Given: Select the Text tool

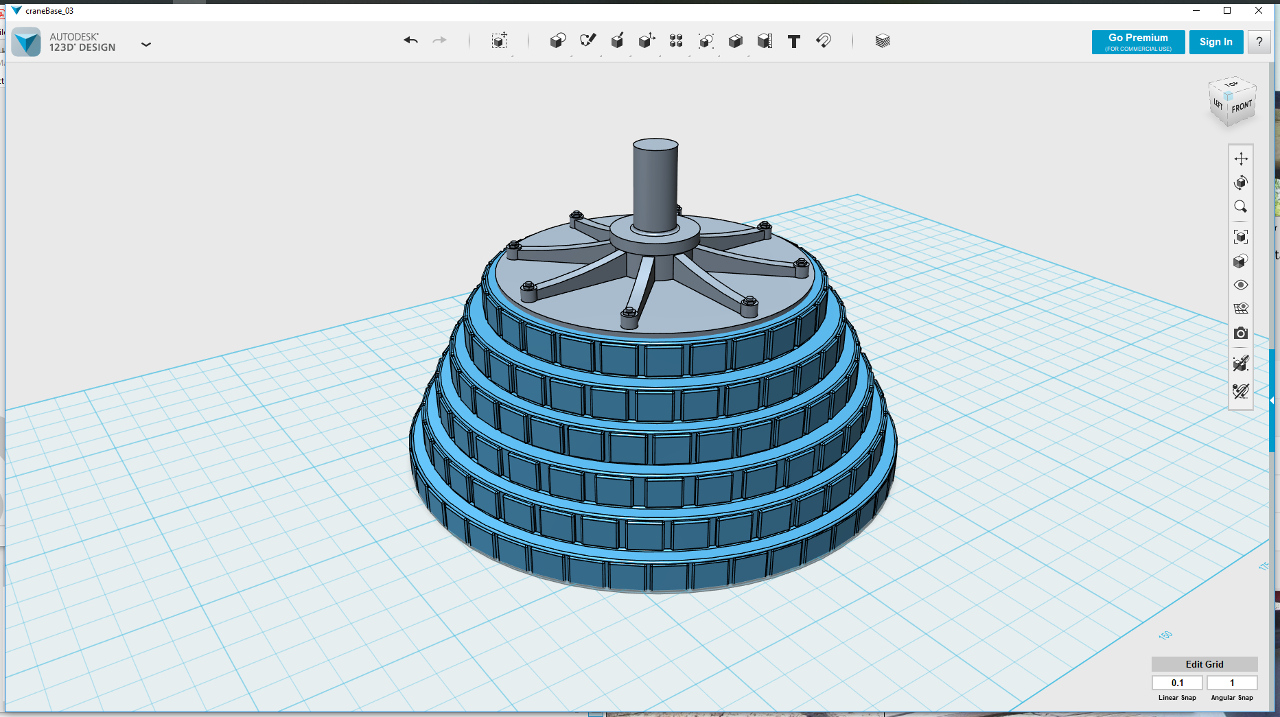Looking at the screenshot, I should tap(794, 41).
